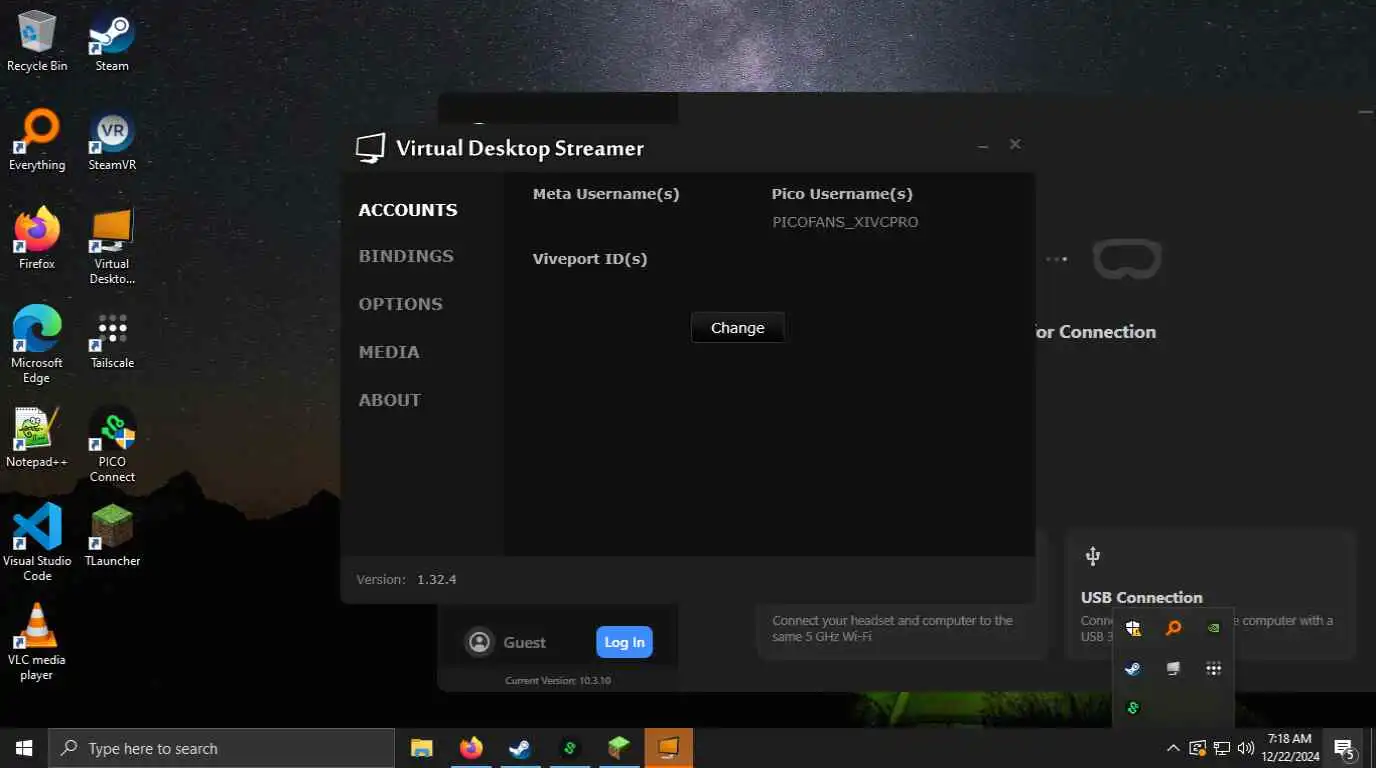Click the Version 1.32.4 label
The image size is (1376, 768).
pos(406,580)
